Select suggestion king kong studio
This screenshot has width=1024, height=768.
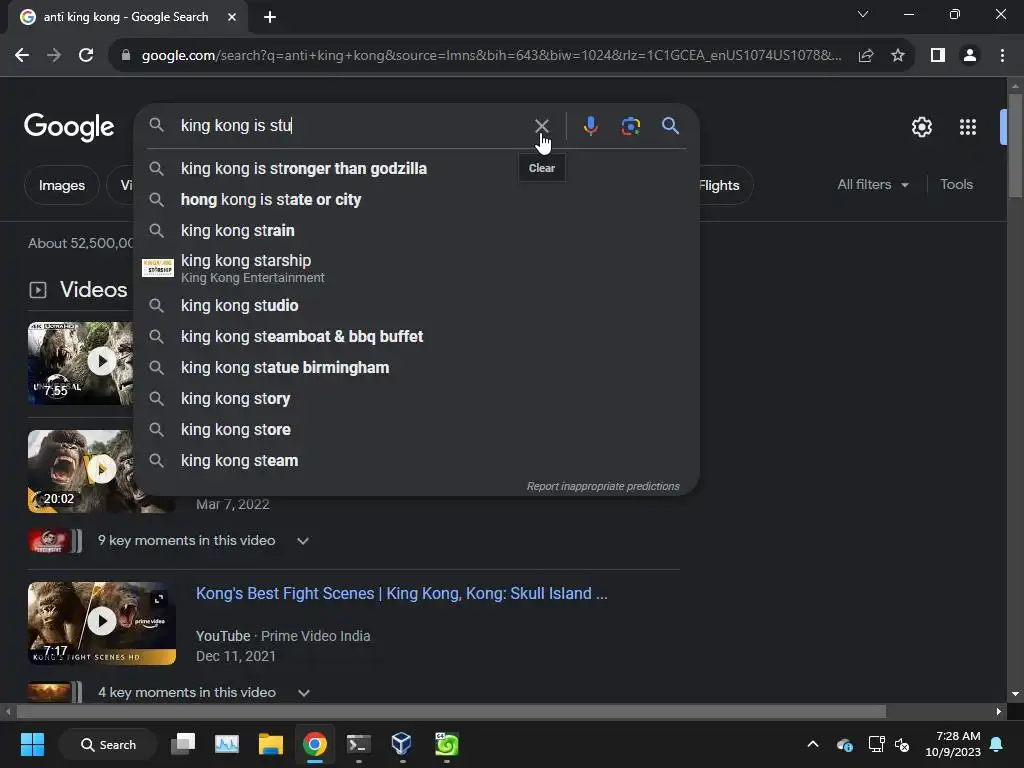[416, 306]
